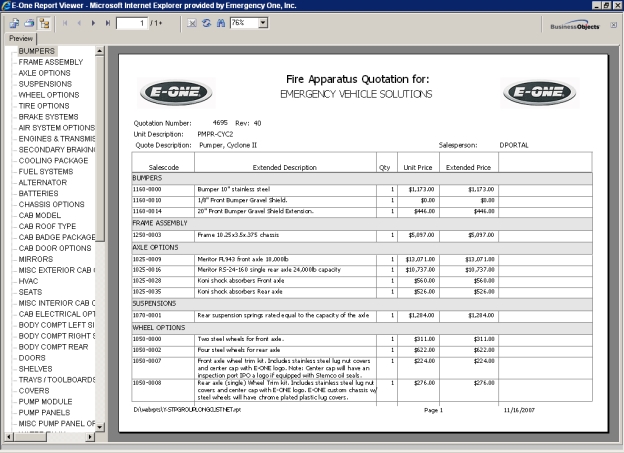This screenshot has height=453, width=624.
Task: Click the Business Objects logo
Action: click(575, 25)
